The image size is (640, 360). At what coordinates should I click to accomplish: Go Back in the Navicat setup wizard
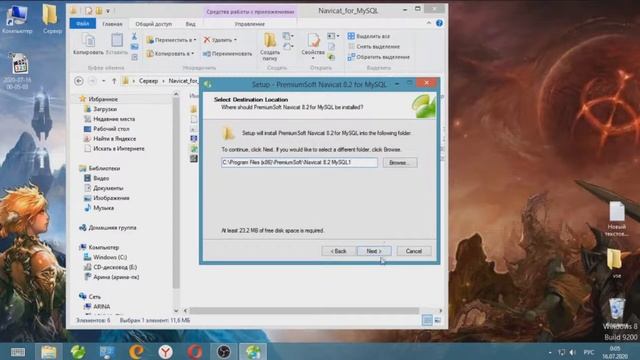tap(338, 251)
